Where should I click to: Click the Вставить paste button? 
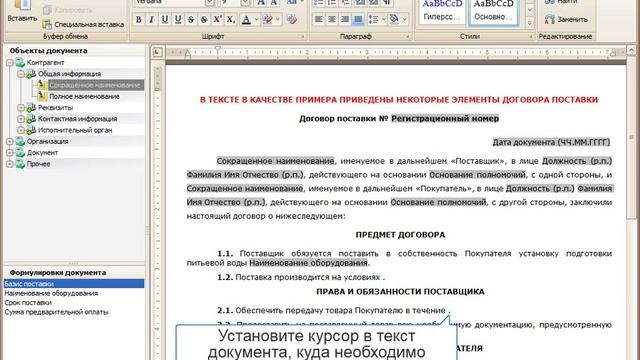pos(22,11)
